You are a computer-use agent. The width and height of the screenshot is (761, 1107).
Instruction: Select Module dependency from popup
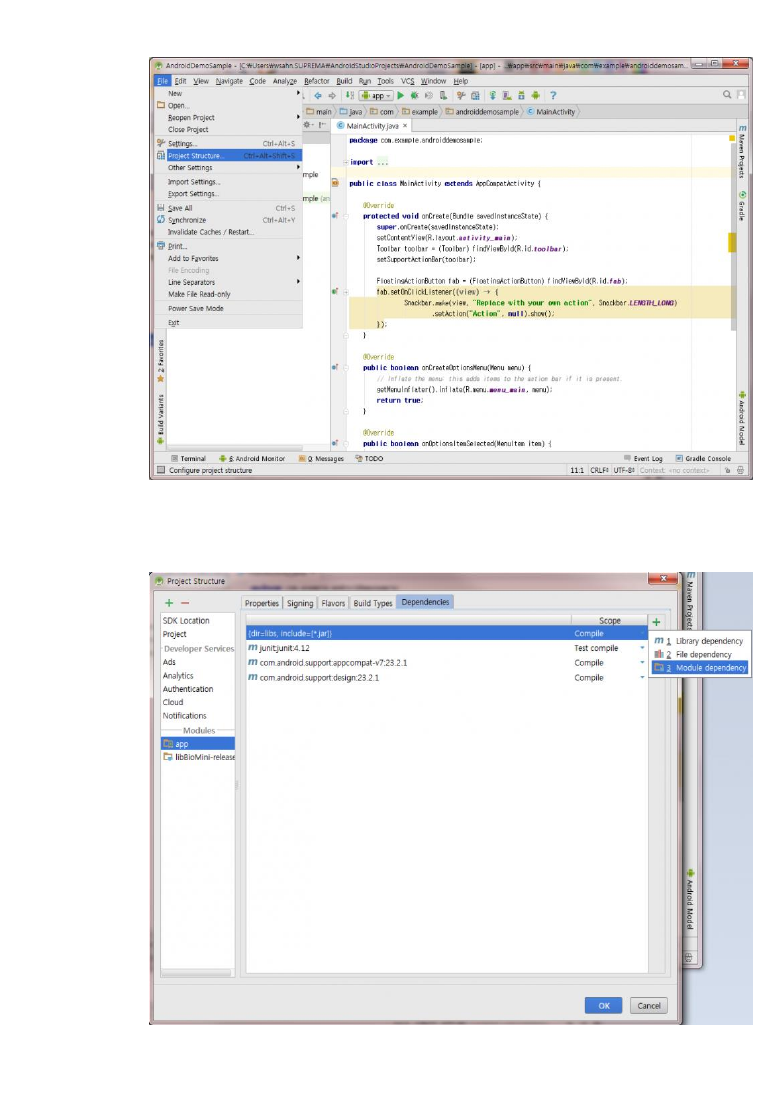pos(700,668)
